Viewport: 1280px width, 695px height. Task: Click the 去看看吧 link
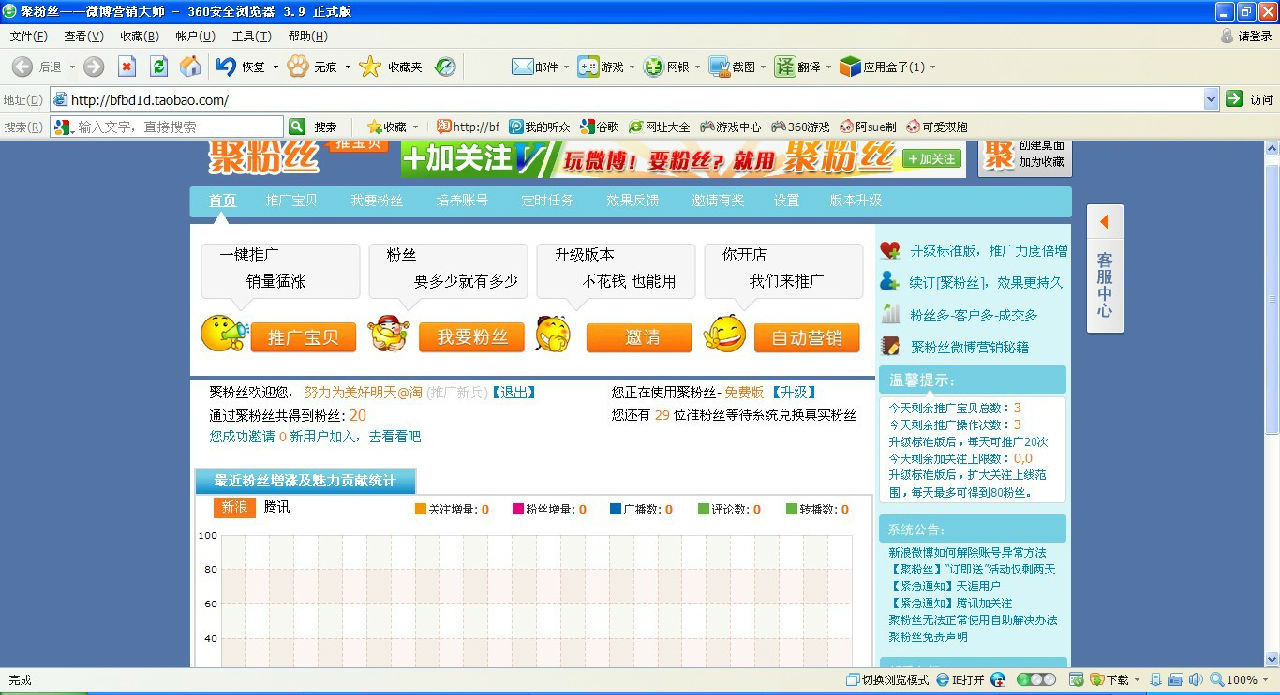click(x=395, y=437)
